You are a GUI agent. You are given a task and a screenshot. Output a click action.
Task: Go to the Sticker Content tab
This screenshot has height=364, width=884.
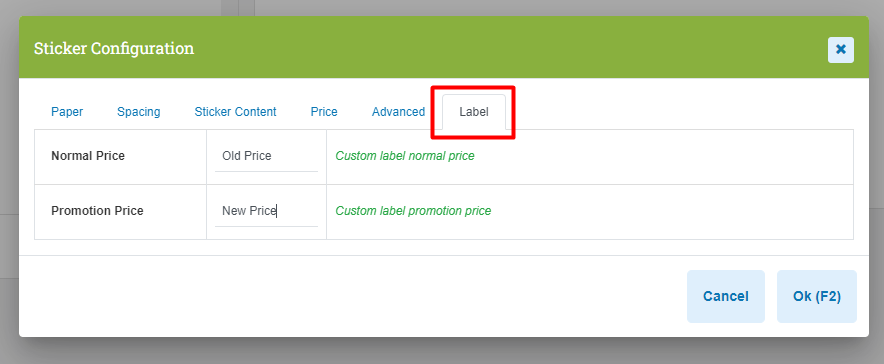(236, 112)
